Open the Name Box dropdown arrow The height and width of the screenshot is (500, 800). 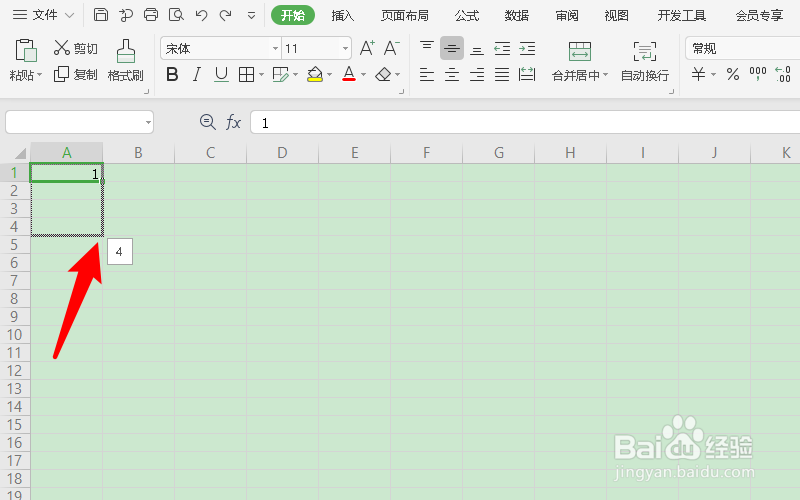(148, 122)
